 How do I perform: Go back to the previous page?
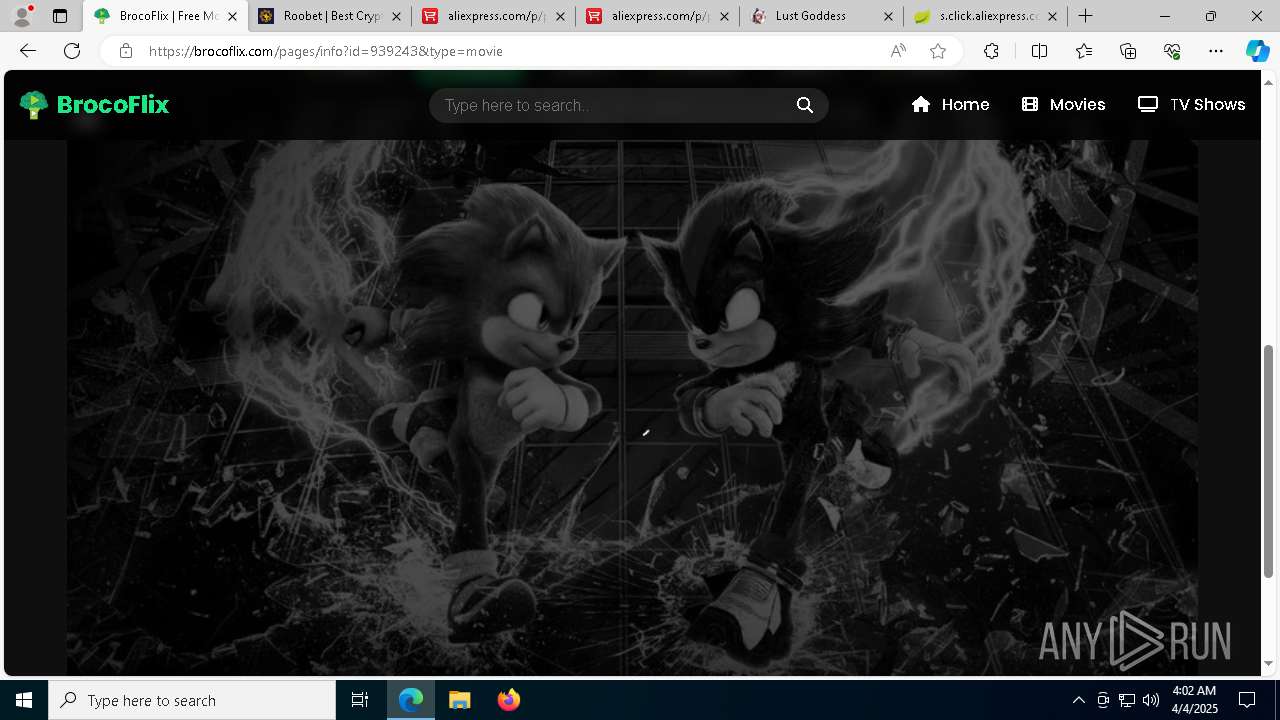point(28,51)
